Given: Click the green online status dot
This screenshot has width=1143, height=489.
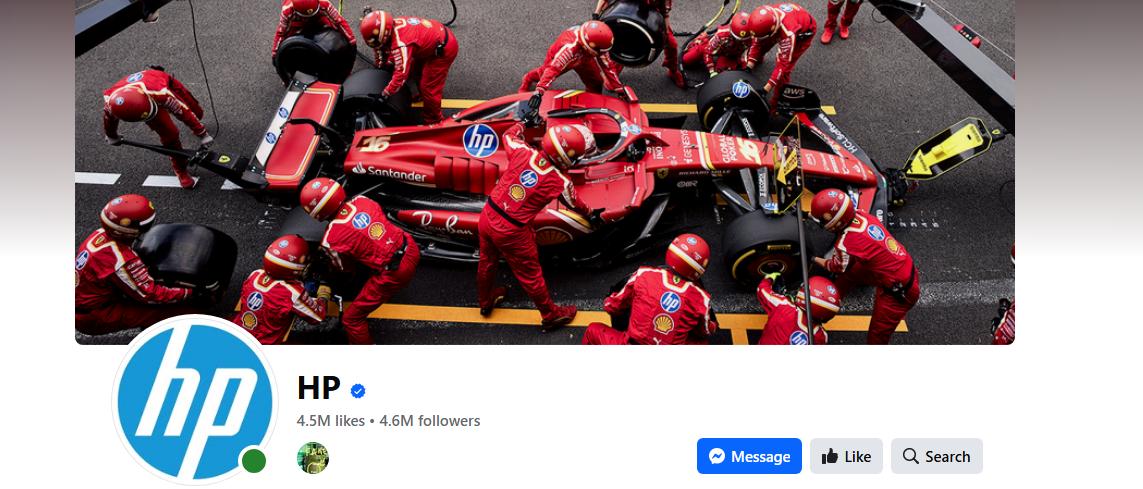Looking at the screenshot, I should pyautogui.click(x=254, y=461).
